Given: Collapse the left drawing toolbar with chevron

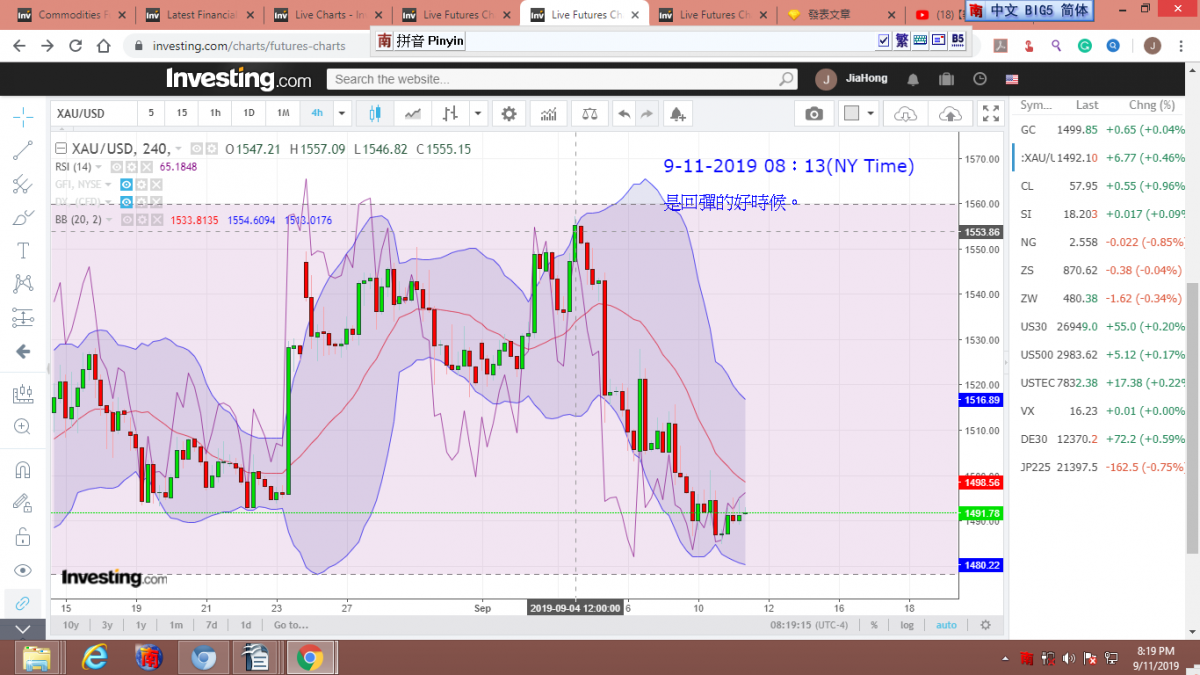Looking at the screenshot, I should tap(22, 629).
